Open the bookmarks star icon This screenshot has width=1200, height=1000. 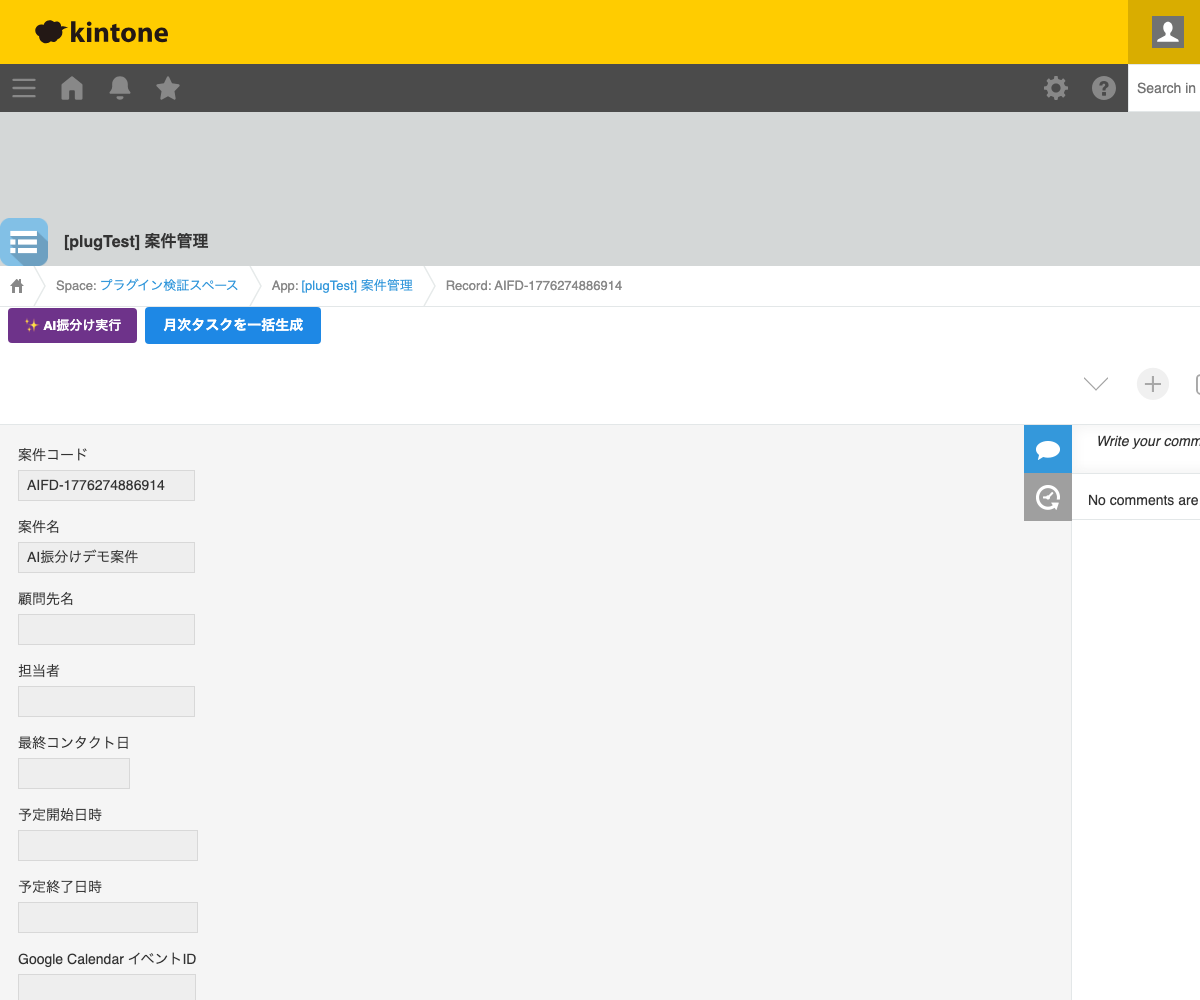[168, 88]
